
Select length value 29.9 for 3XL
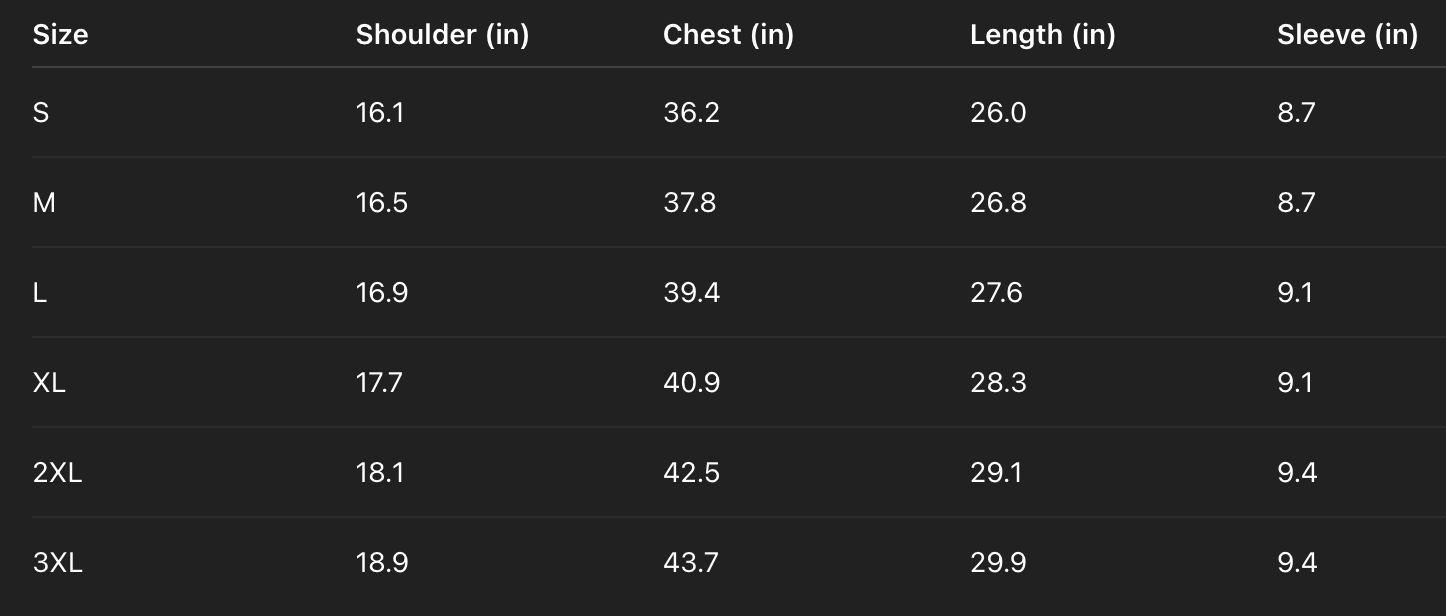[998, 563]
